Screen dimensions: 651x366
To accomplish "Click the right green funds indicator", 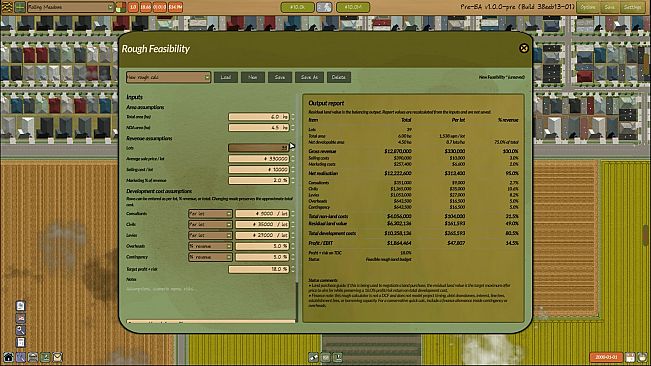I will (353, 7).
